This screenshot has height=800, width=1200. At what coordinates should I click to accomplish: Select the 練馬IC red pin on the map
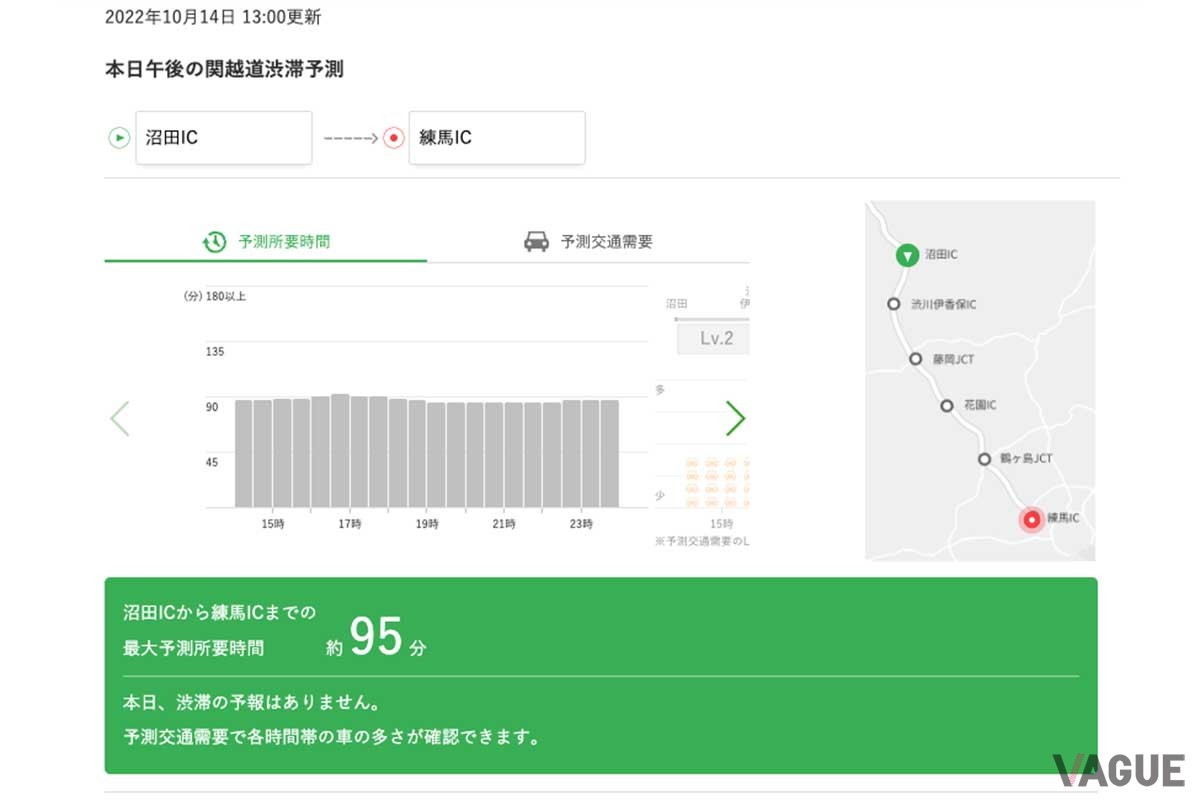click(1032, 520)
